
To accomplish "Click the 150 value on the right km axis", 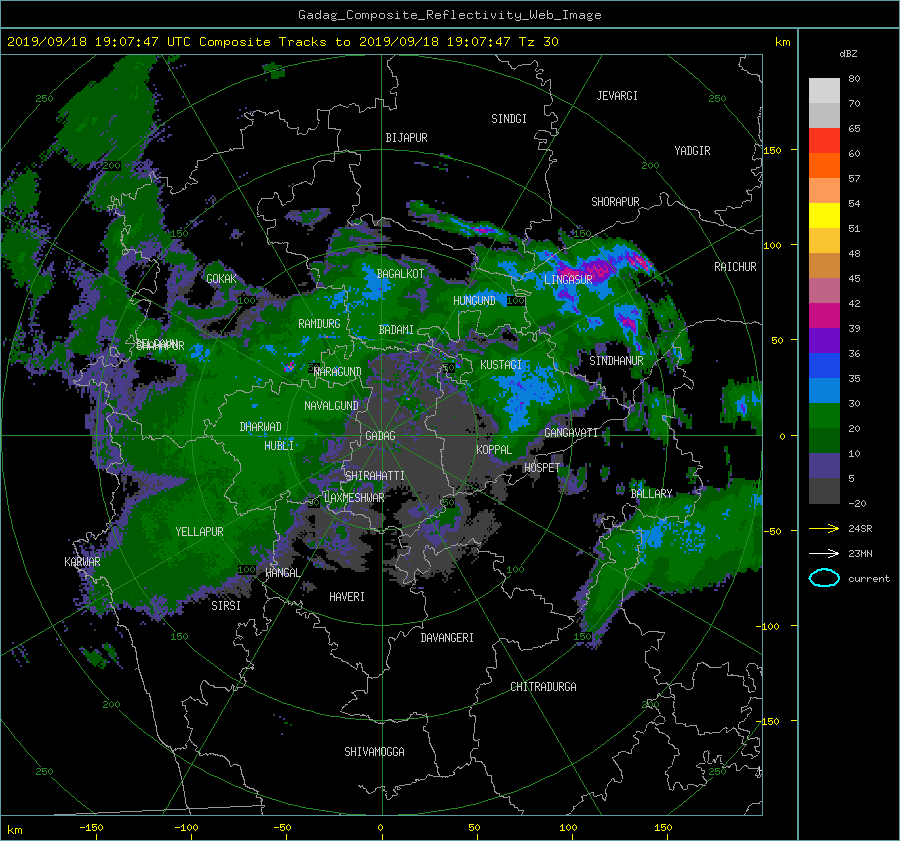I will 773,150.
